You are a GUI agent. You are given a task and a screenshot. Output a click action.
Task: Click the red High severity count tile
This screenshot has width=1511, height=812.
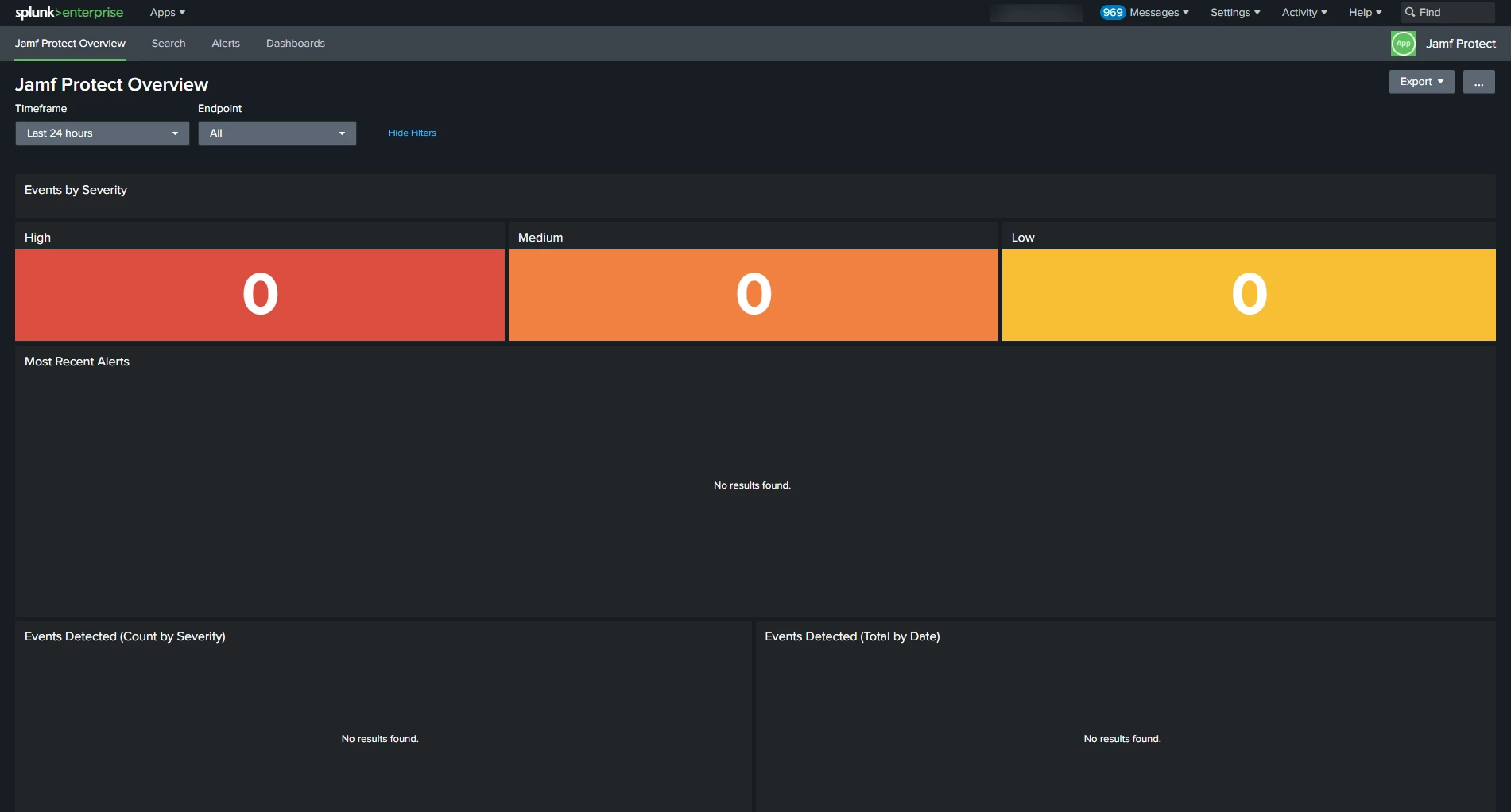260,295
